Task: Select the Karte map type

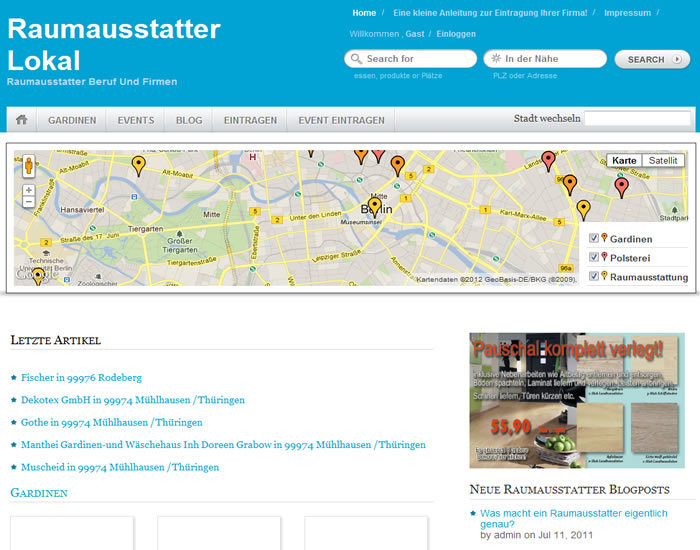Action: [x=624, y=161]
